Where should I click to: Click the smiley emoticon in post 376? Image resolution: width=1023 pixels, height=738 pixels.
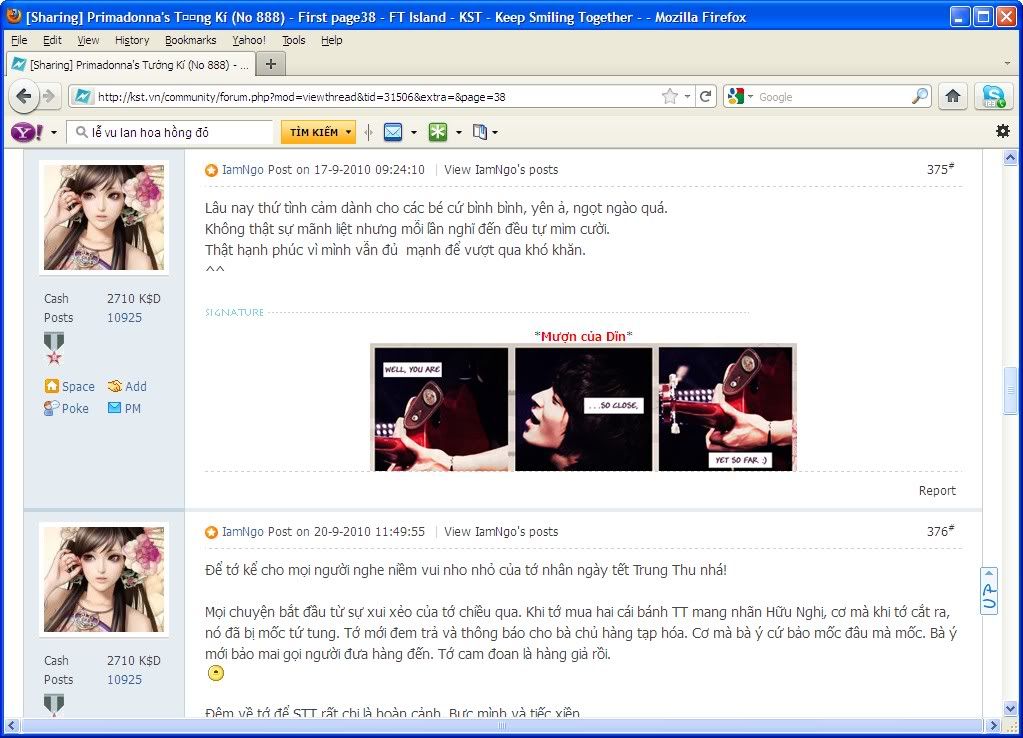(215, 673)
